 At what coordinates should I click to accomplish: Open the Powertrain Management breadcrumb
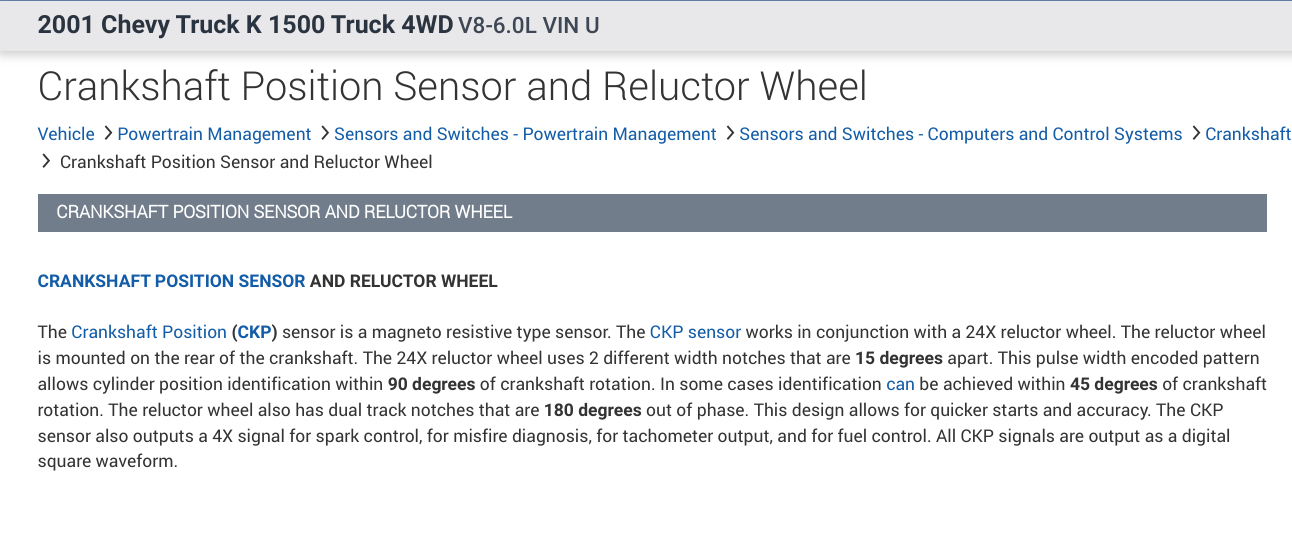point(214,134)
